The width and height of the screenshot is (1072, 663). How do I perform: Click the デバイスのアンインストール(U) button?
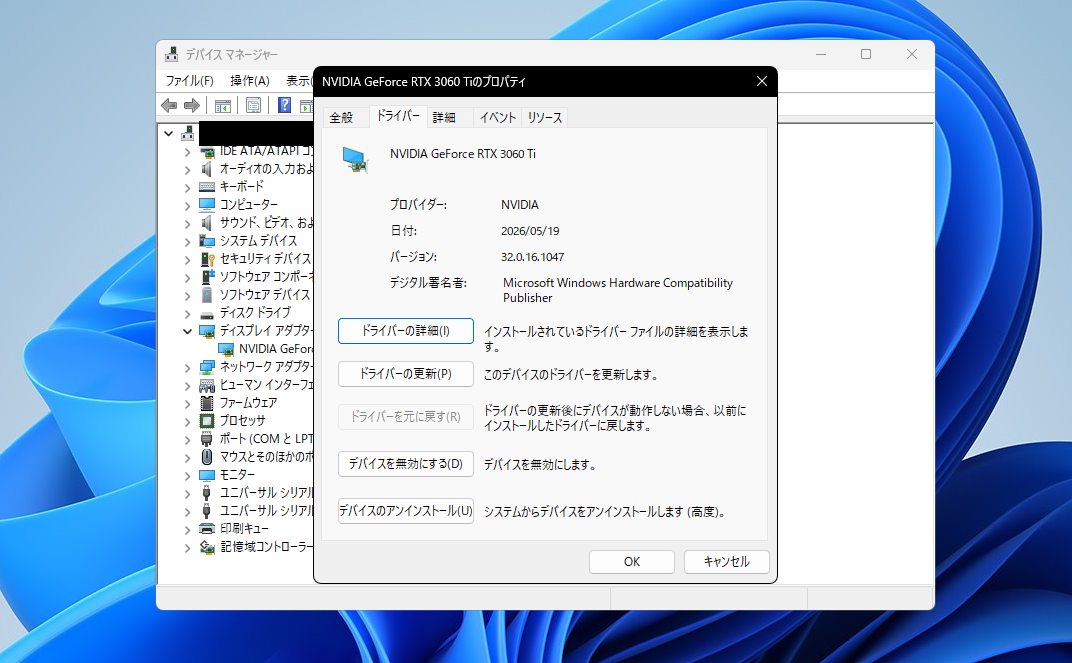click(405, 511)
